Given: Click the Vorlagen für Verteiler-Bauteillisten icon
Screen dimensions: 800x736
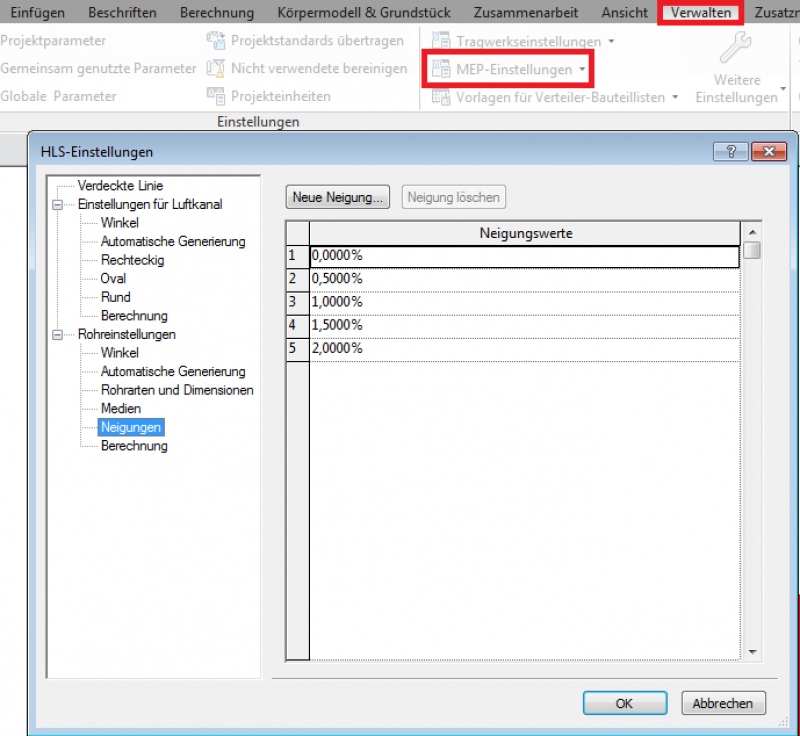Looking at the screenshot, I should (x=441, y=97).
